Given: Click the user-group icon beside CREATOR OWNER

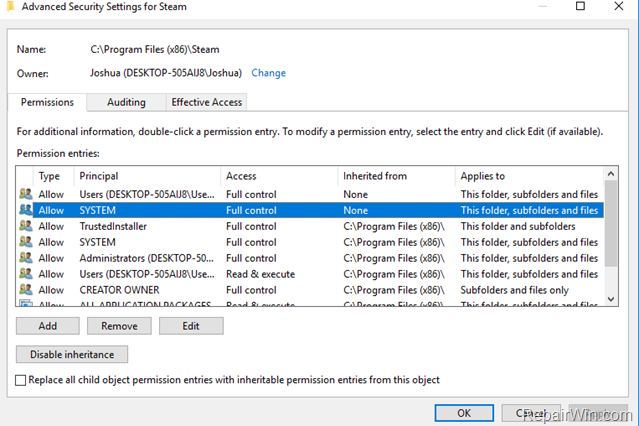Looking at the screenshot, I should pyautogui.click(x=26, y=289).
